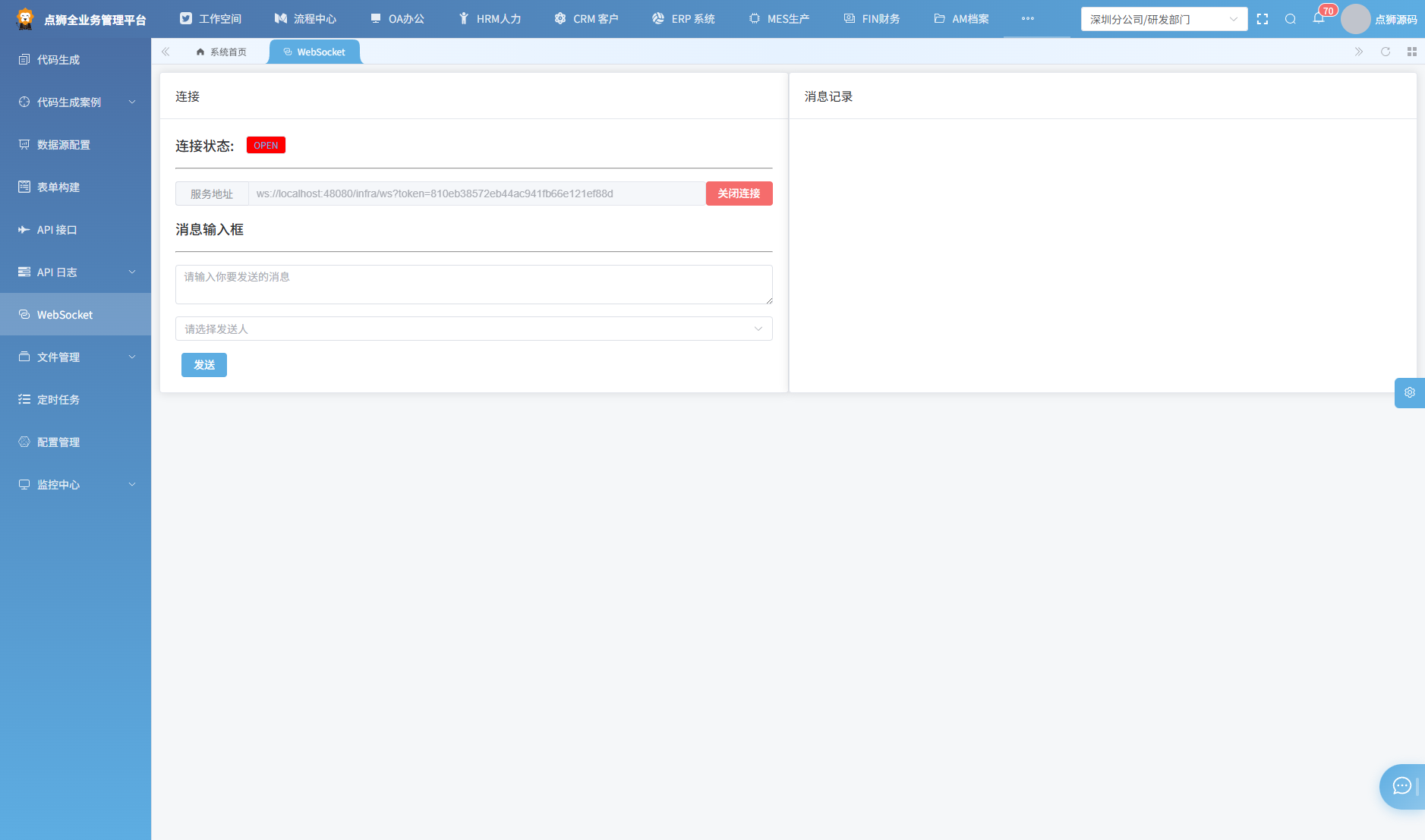Open 数据源配置 in the sidebar
The height and width of the screenshot is (840, 1425).
click(75, 144)
